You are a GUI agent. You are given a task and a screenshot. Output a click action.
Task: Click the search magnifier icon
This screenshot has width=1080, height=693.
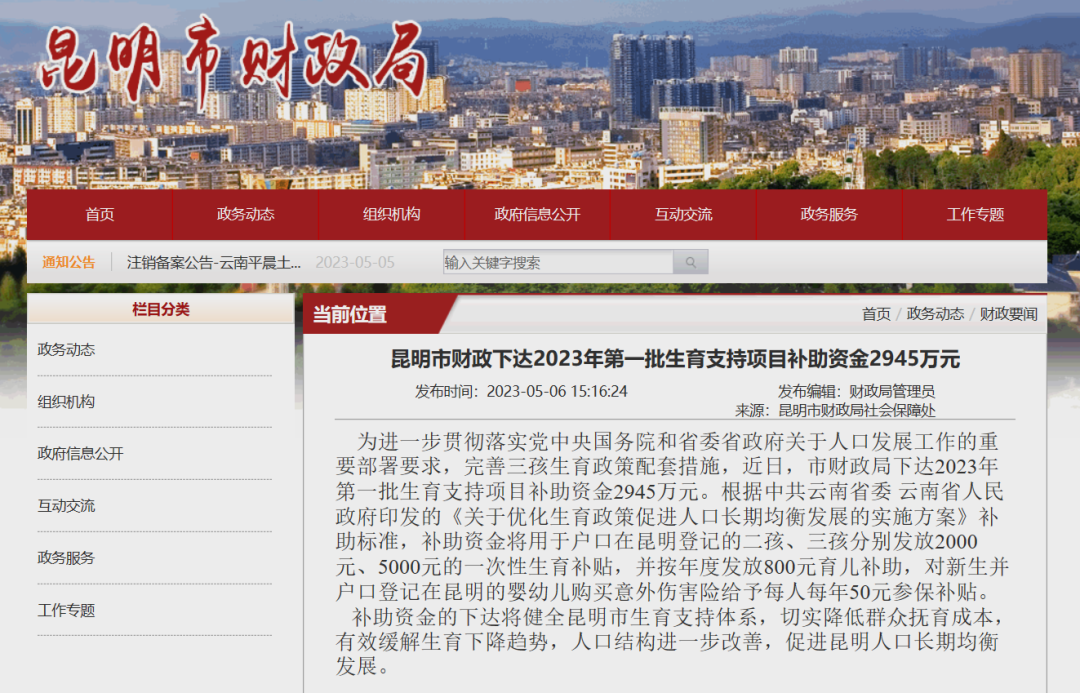pos(690,261)
